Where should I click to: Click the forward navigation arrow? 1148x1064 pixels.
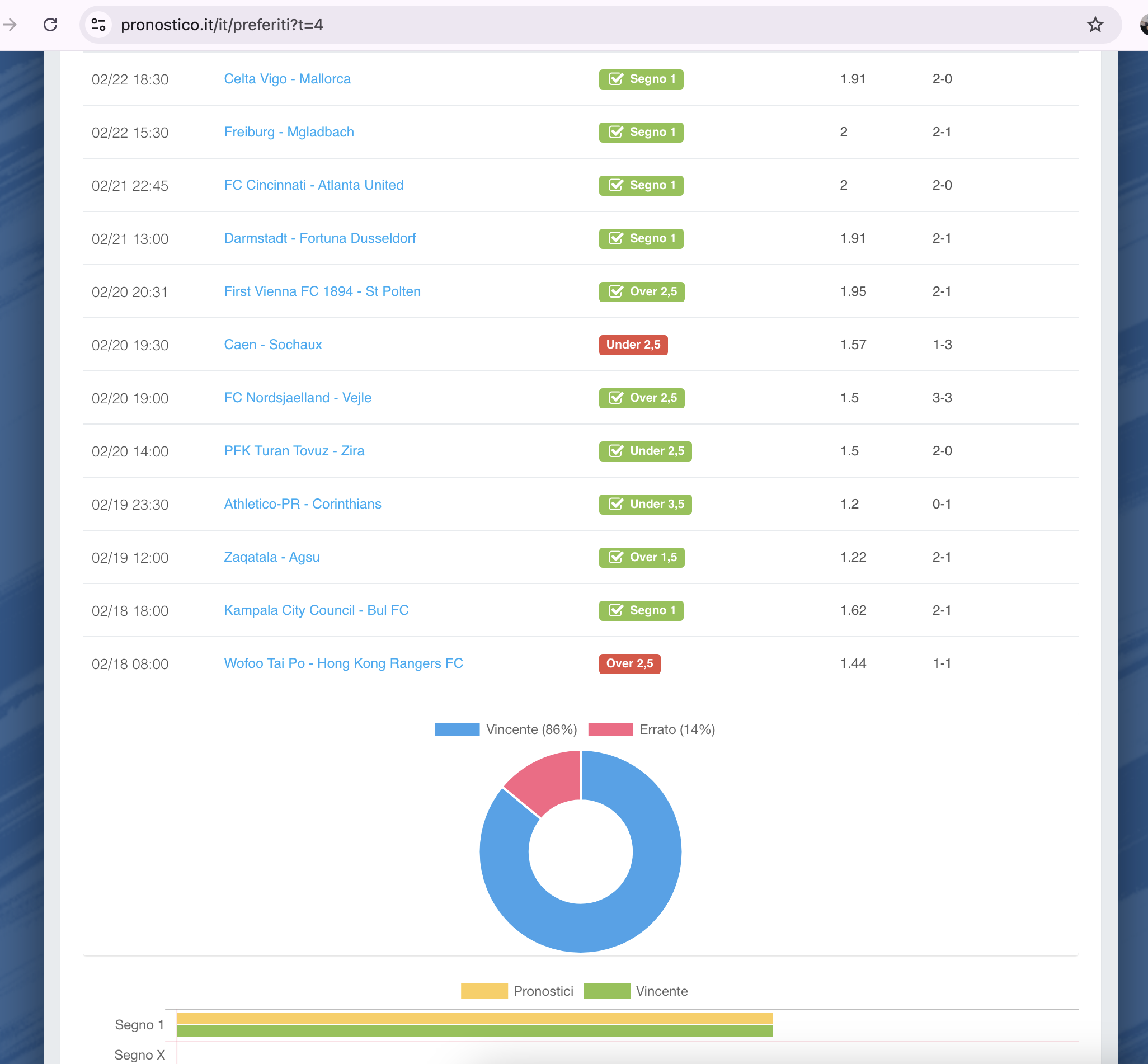click(x=10, y=25)
